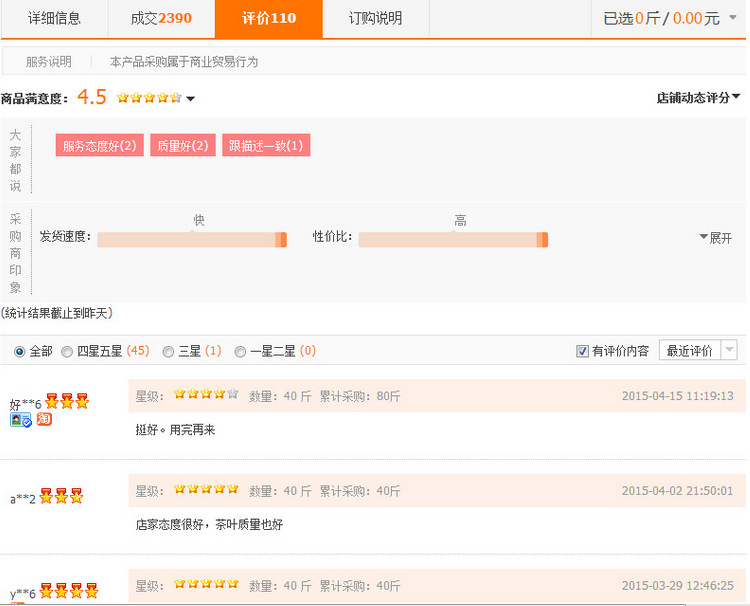This screenshot has width=750, height=606.
Task: Click the 服务态度好(2) tag
Action: point(99,146)
